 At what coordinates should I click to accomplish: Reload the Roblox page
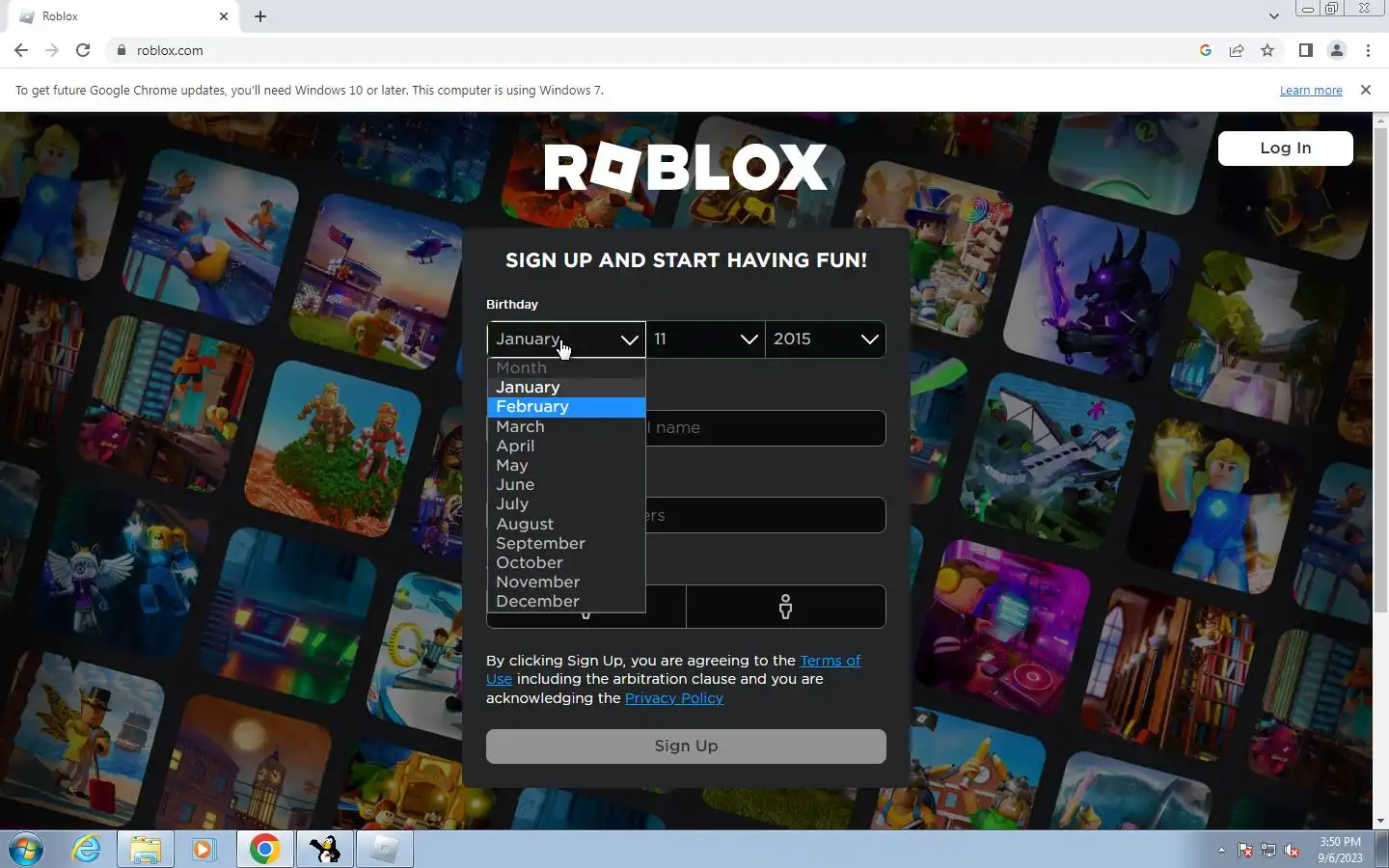point(83,50)
